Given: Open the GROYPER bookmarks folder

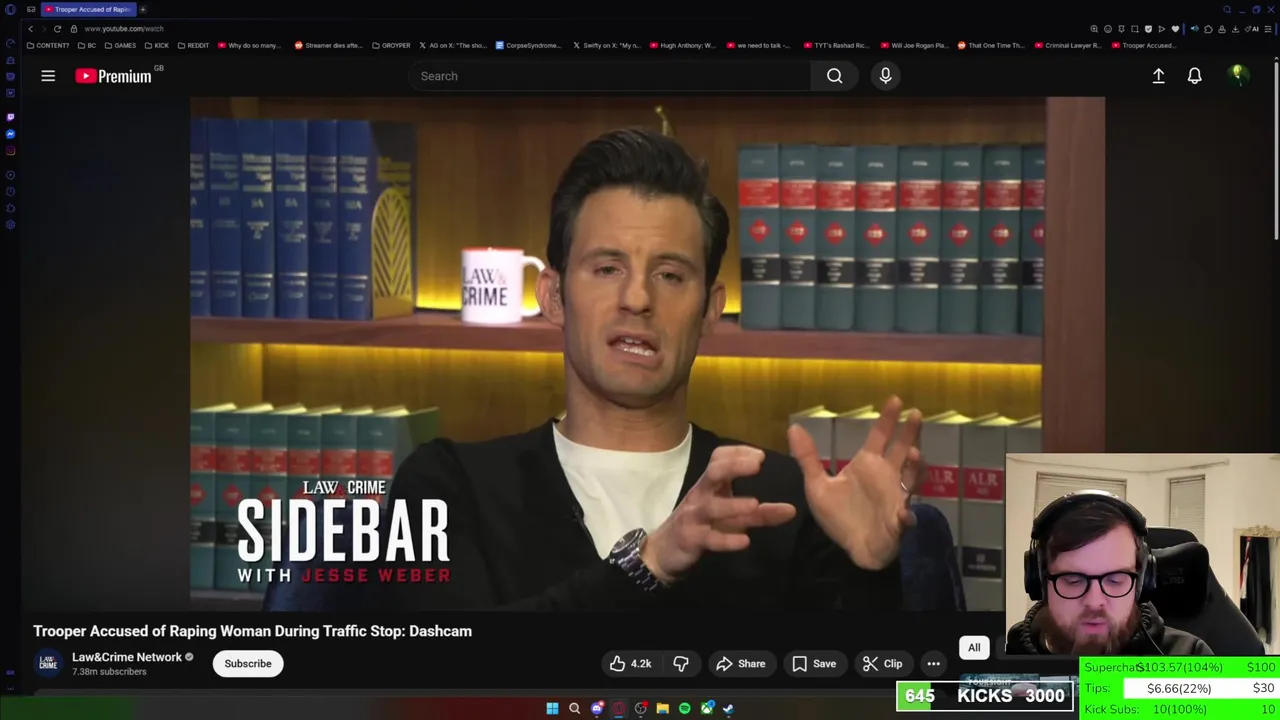Looking at the screenshot, I should tap(391, 45).
